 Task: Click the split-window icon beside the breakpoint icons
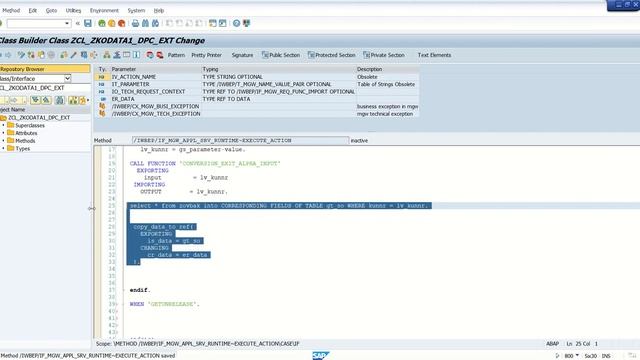point(137,55)
